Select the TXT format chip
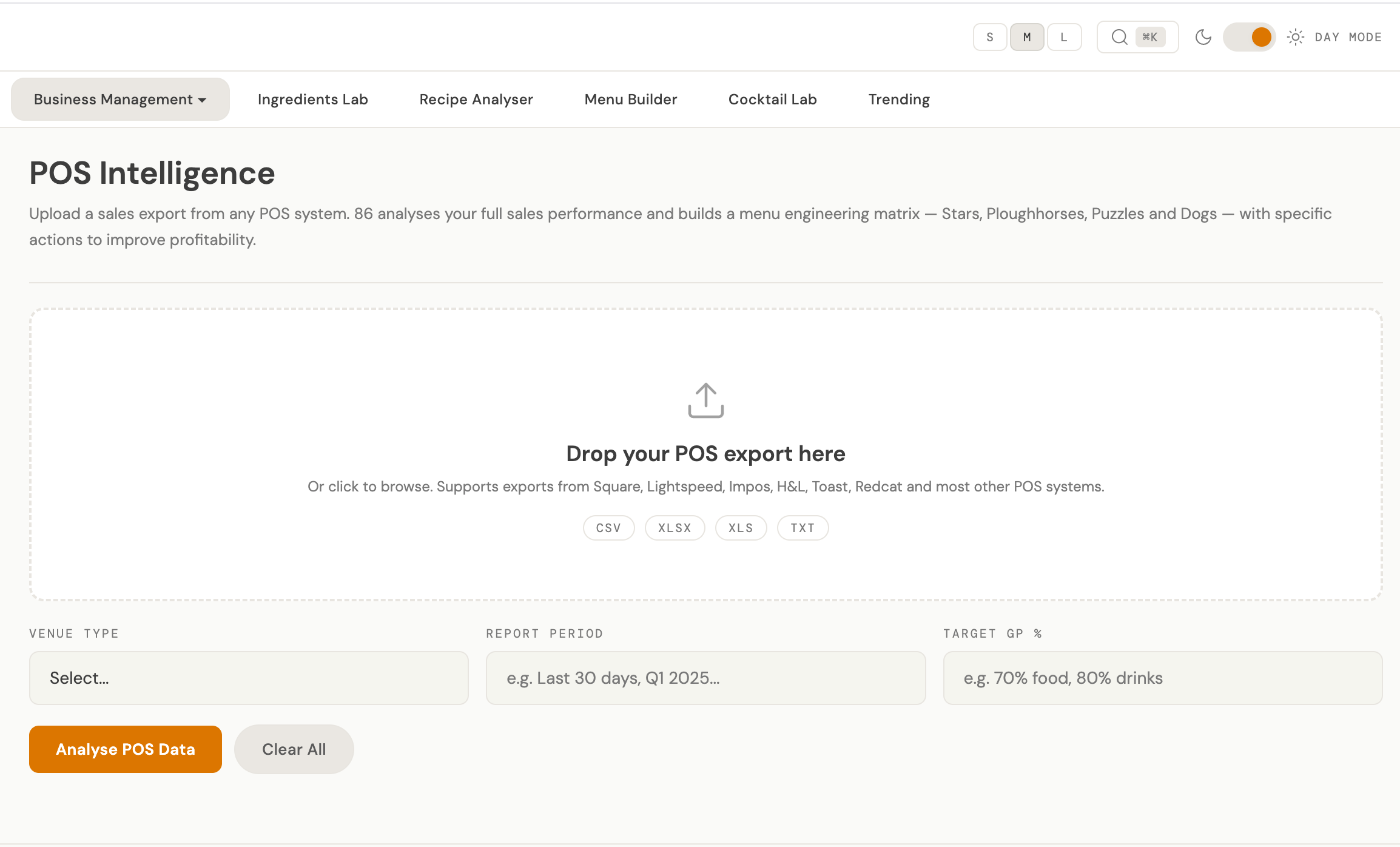The image size is (1400, 847). tap(803, 527)
